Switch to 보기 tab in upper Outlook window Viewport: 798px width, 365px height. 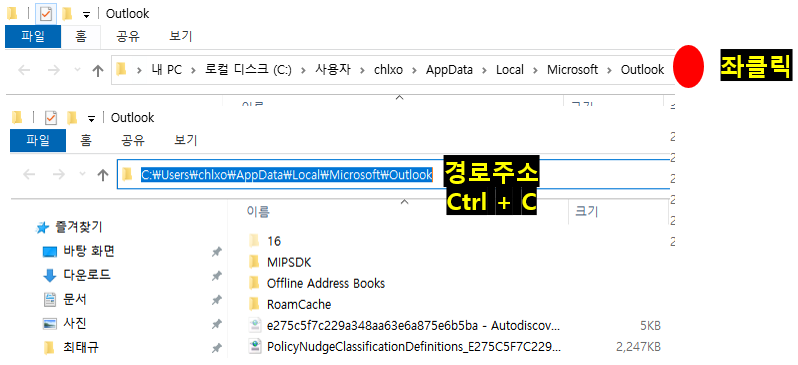click(x=181, y=37)
